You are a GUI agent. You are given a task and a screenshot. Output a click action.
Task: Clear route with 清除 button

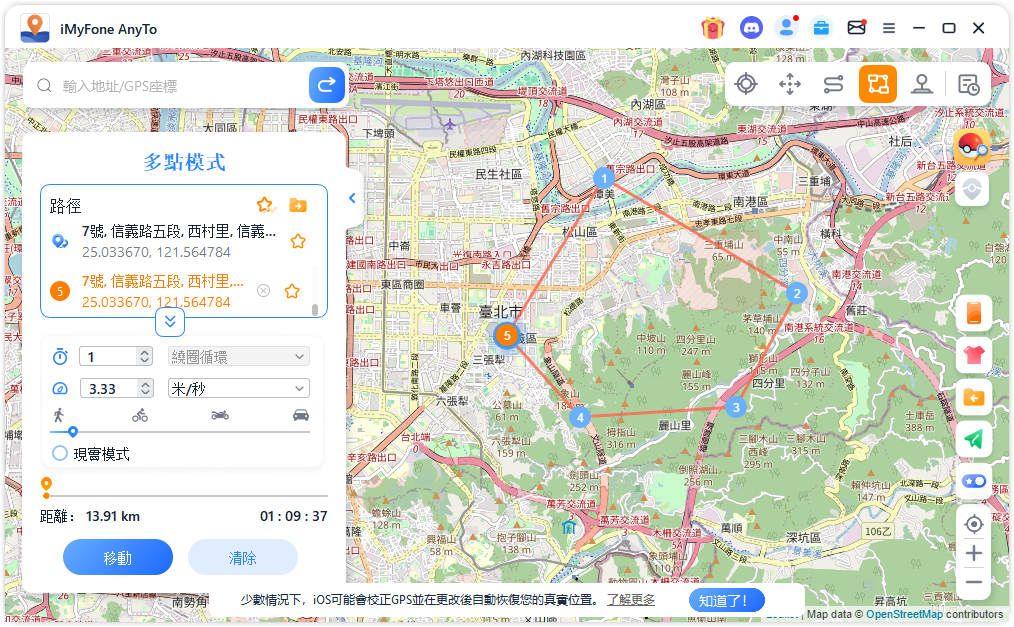(243, 557)
